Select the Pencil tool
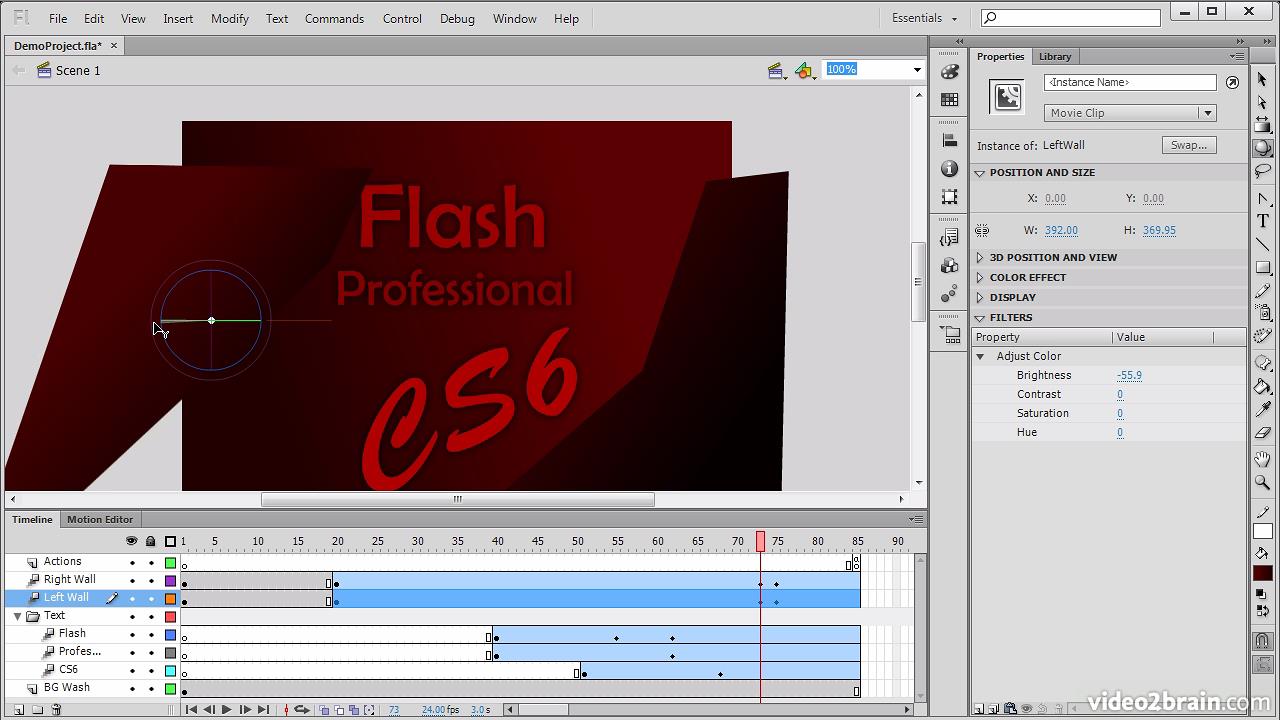Image resolution: width=1280 pixels, height=720 pixels. (x=1263, y=290)
